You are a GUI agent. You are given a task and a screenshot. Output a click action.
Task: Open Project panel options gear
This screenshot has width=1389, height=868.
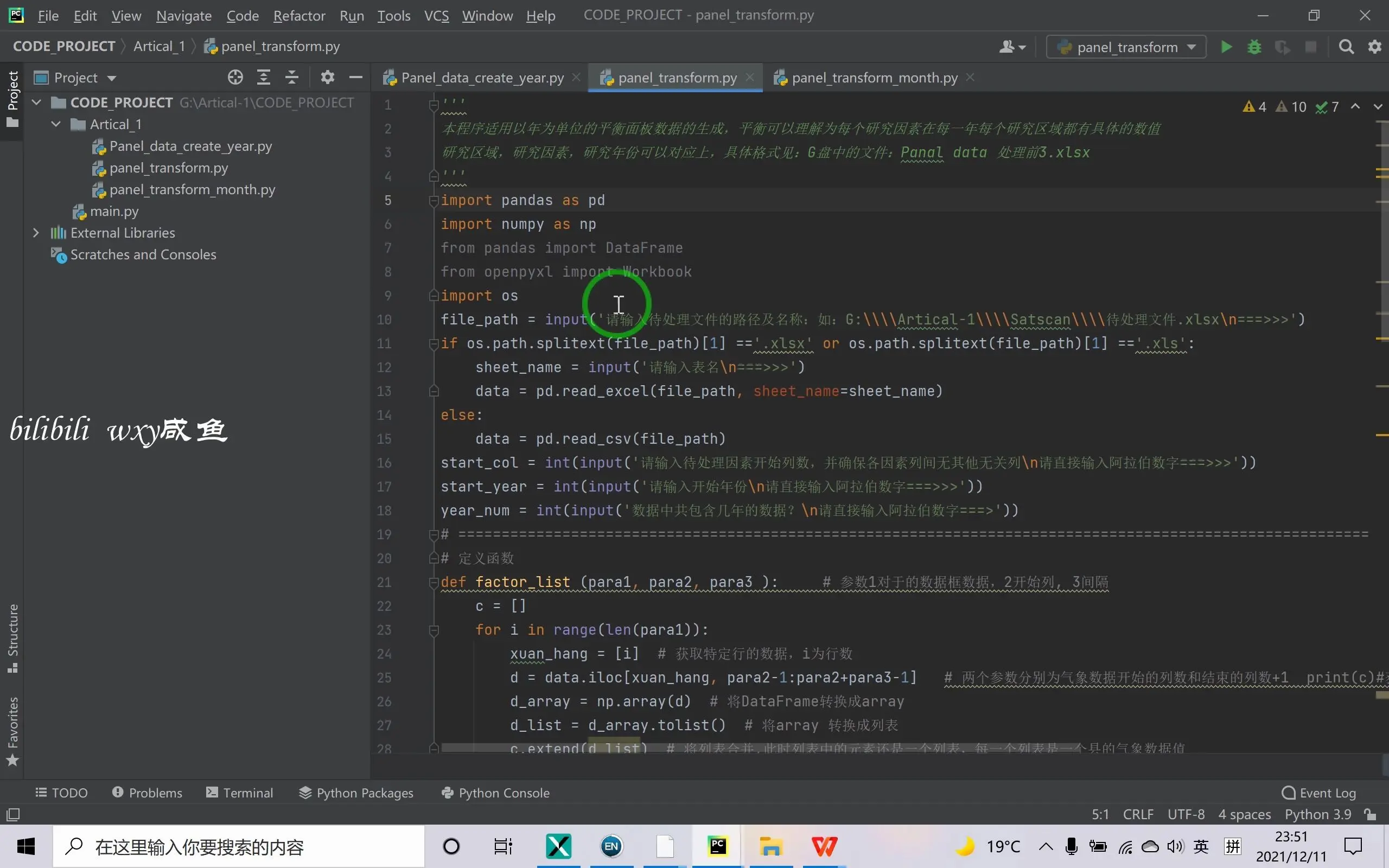tap(327, 78)
